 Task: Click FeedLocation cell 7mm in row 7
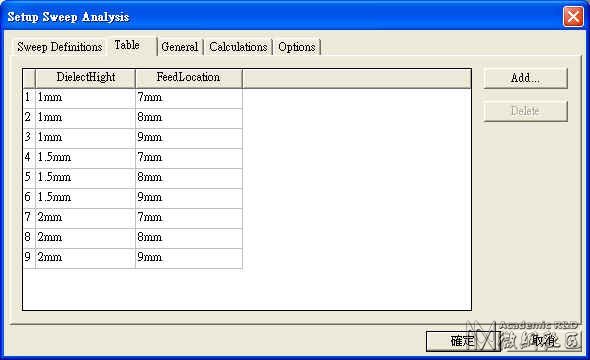click(189, 218)
